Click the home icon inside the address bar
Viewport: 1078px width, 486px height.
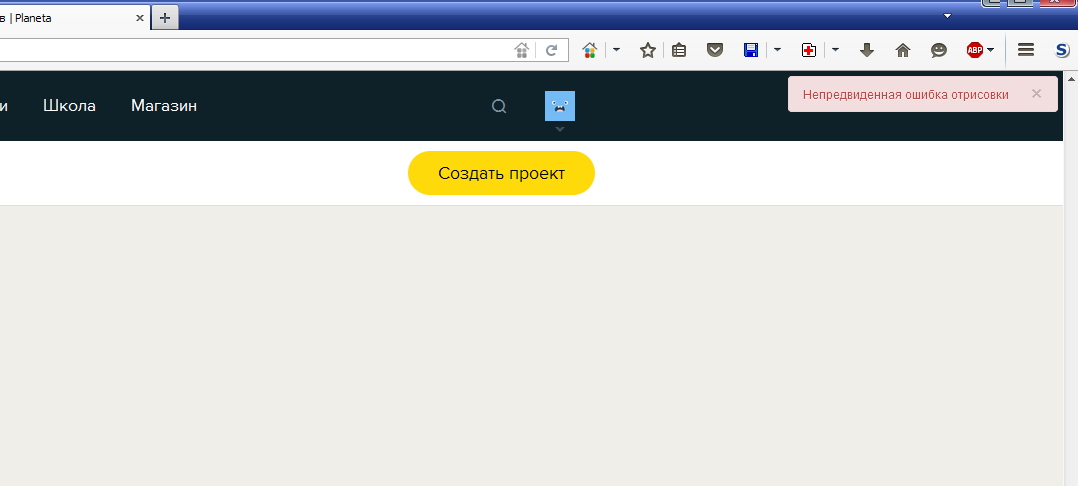(522, 49)
